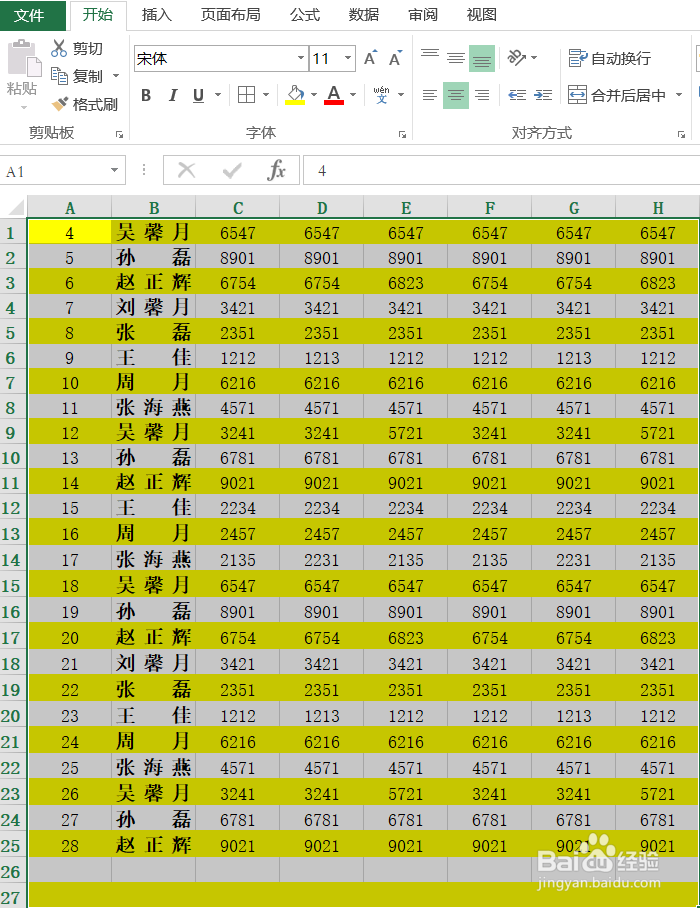Select cell A1 containing 4

tap(69, 232)
